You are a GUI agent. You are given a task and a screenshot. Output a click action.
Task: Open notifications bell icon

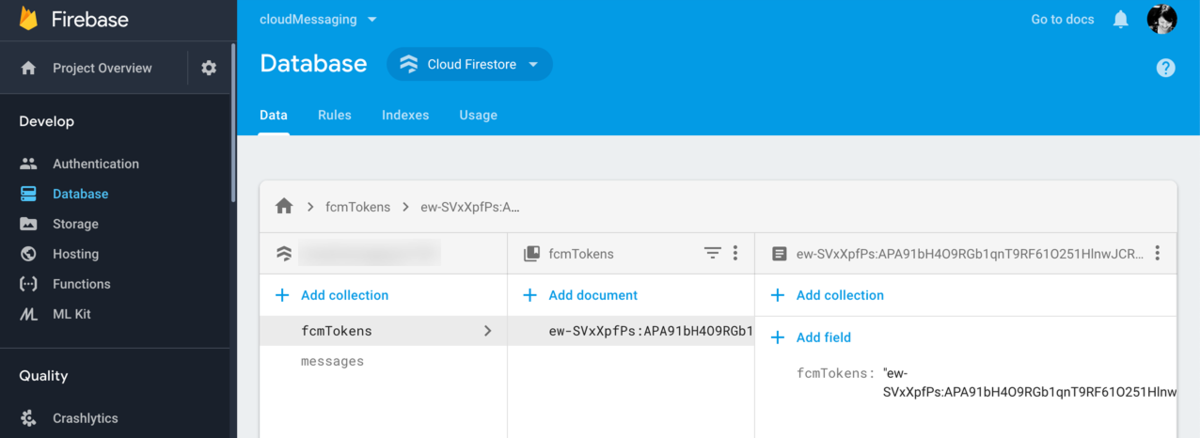point(1121,19)
